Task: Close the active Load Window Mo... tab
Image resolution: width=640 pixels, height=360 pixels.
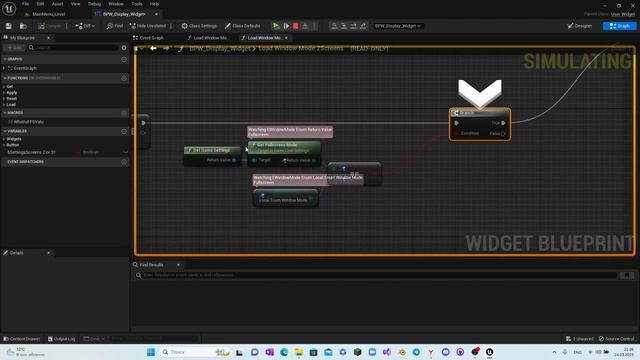Action: pyautogui.click(x=286, y=38)
